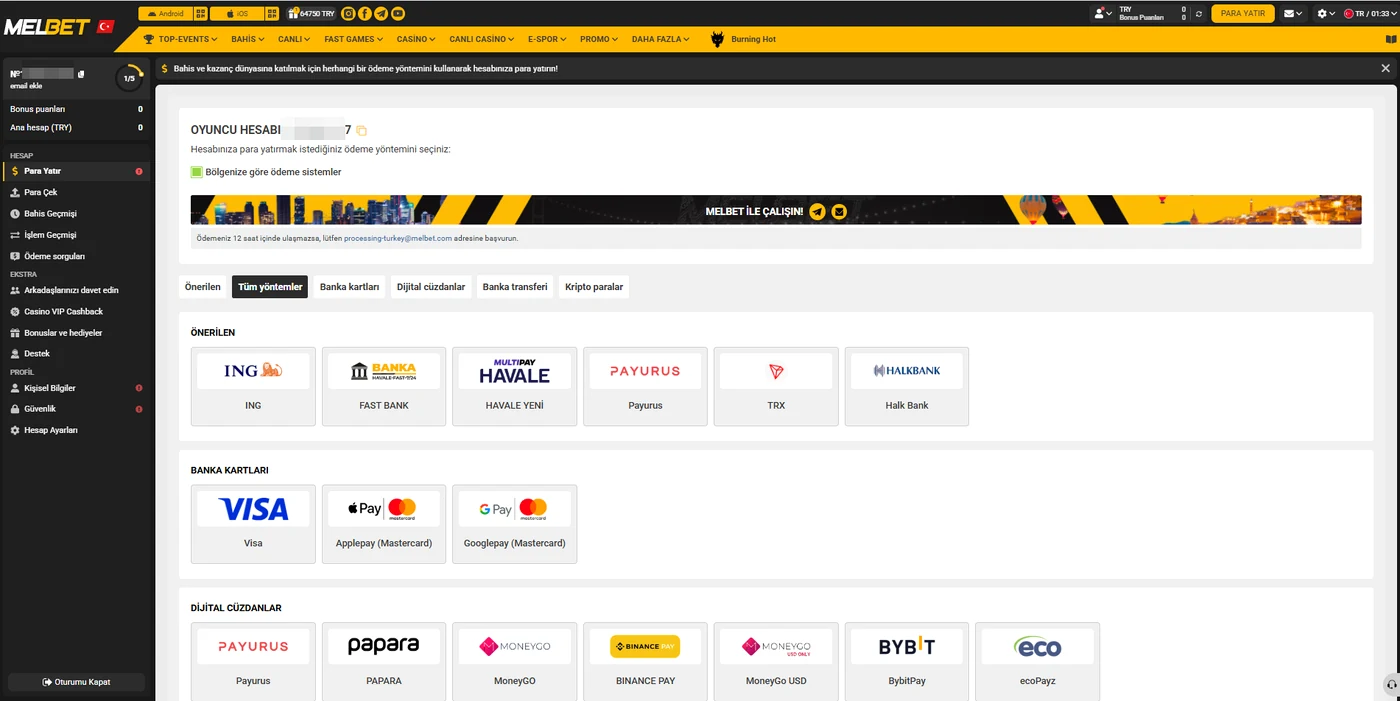Select the Tüm yöntemler tab
The image size is (1400, 701).
[270, 287]
